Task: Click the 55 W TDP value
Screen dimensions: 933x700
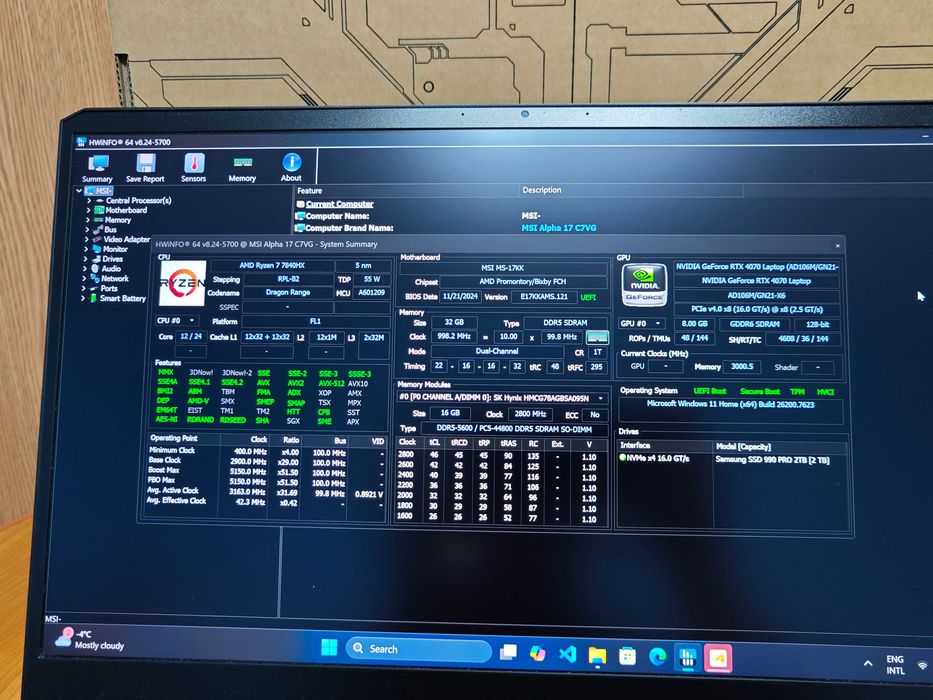Action: coord(372,279)
